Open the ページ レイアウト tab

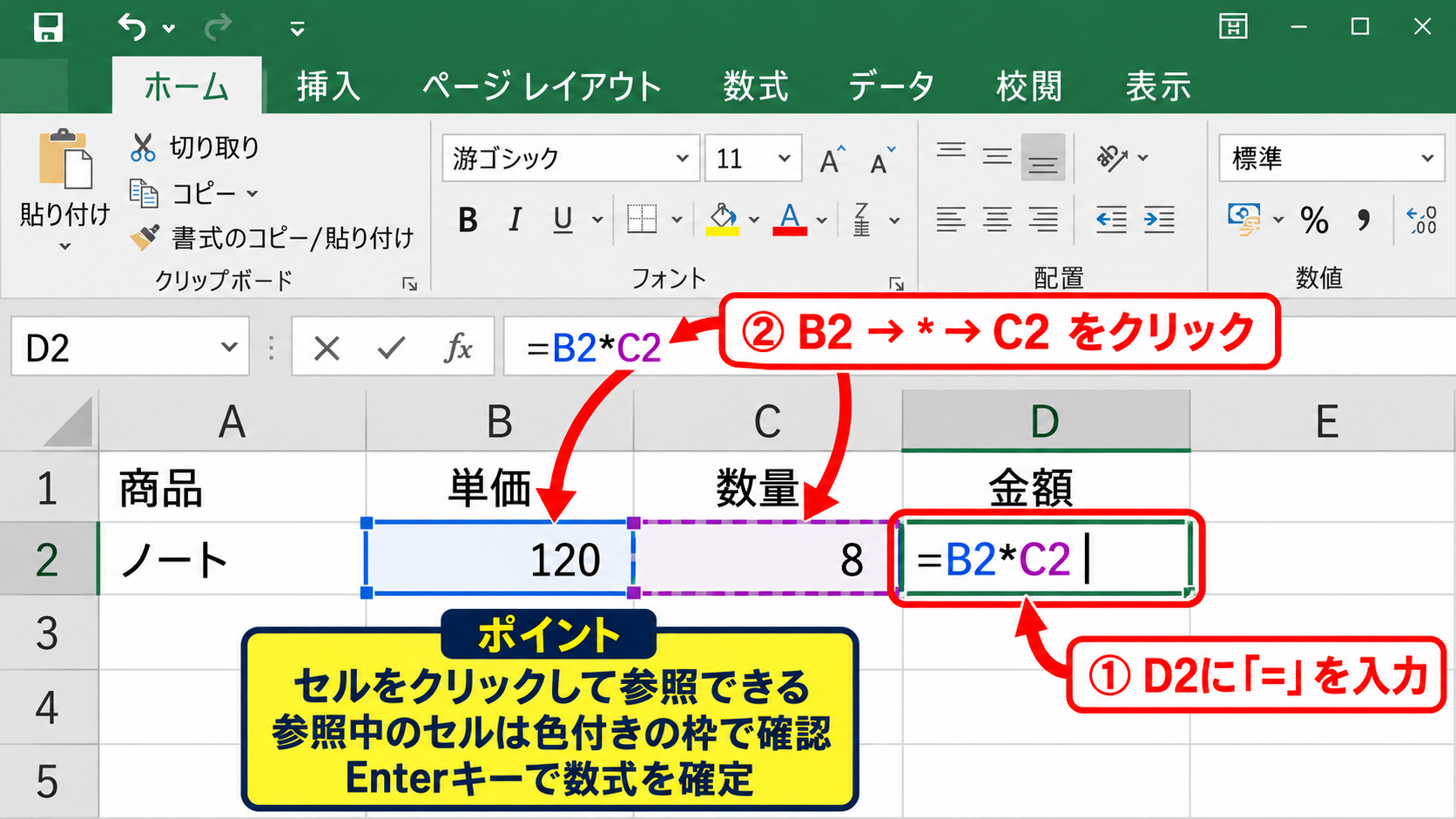pyautogui.click(x=542, y=86)
